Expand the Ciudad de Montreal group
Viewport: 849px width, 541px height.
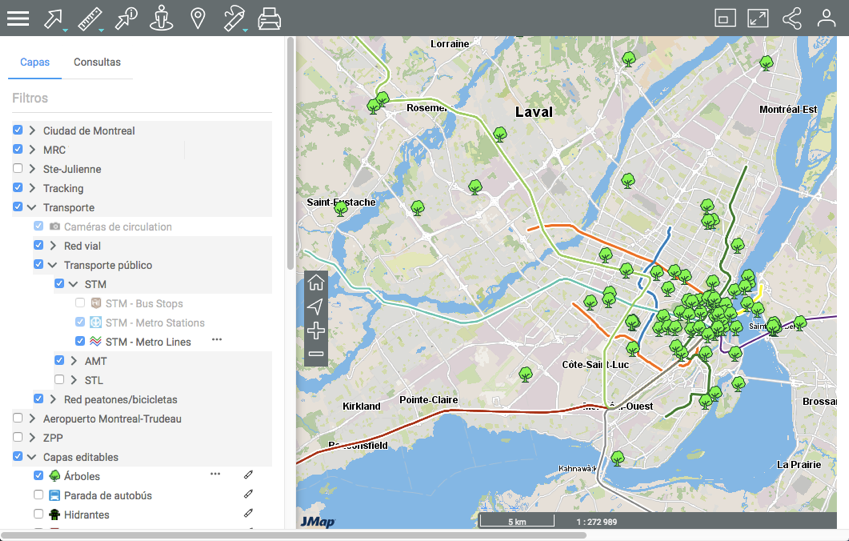tap(32, 131)
